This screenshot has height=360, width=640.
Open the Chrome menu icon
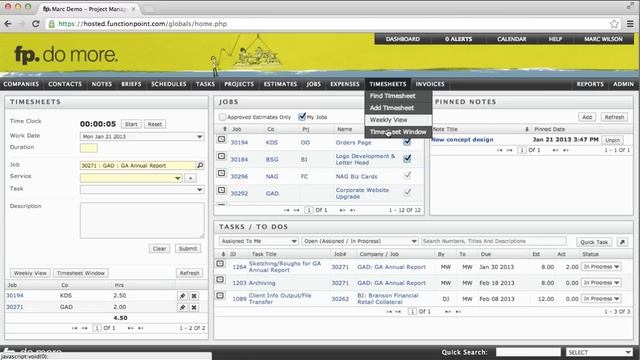click(630, 24)
